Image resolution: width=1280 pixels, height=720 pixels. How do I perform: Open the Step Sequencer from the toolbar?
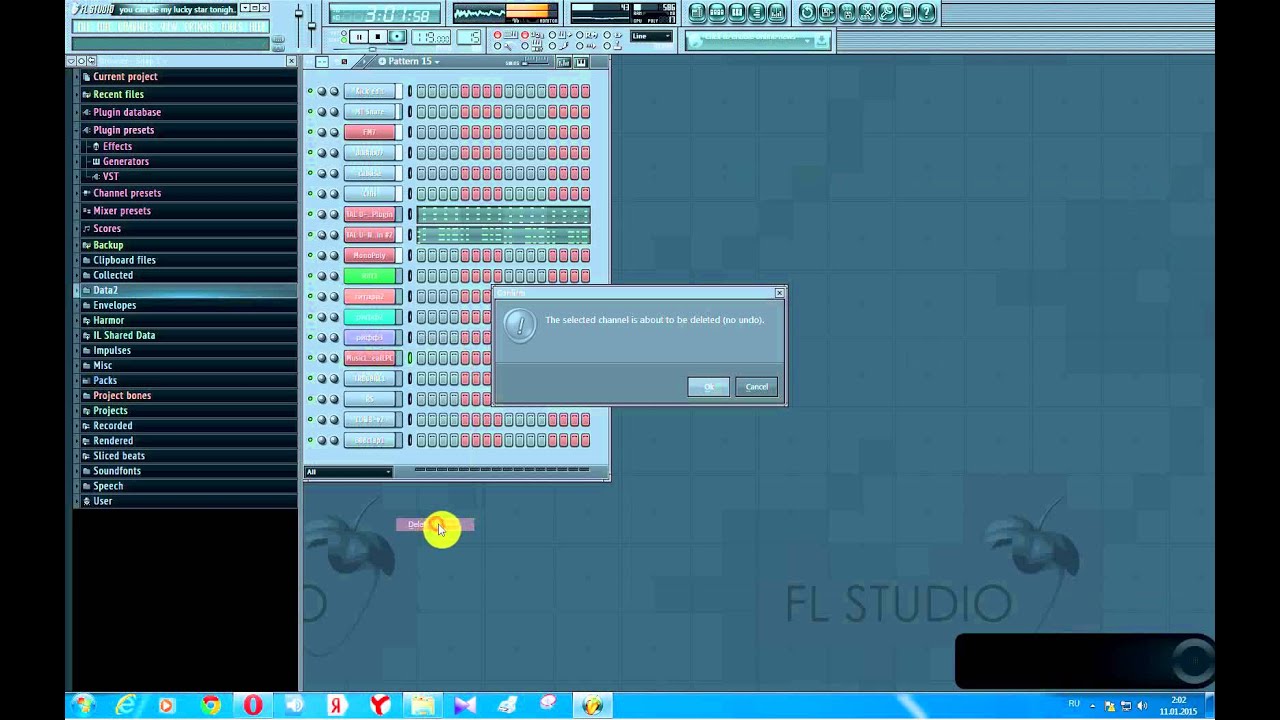coord(717,12)
